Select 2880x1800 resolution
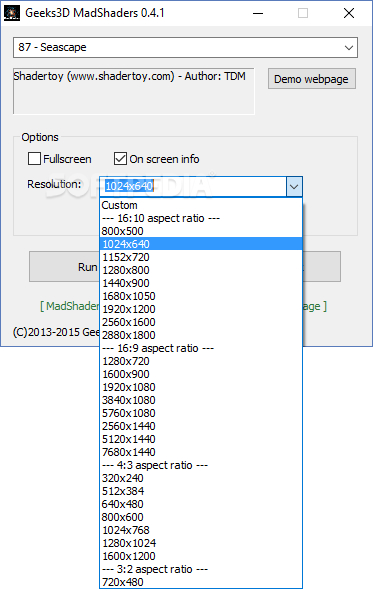The image size is (373, 589). tap(201, 335)
